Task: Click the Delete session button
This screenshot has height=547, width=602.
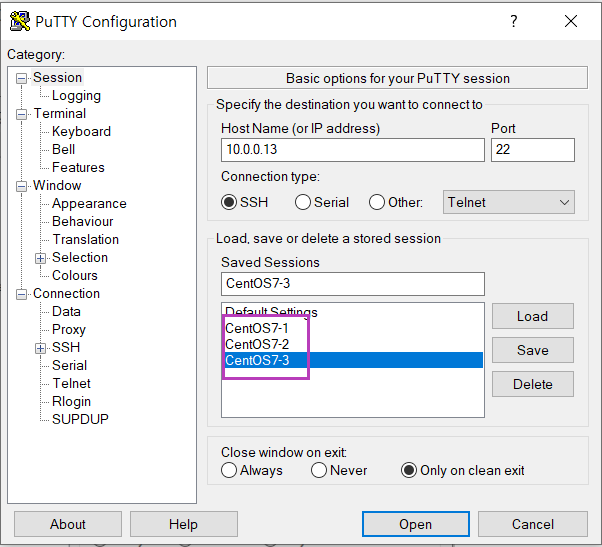Action: click(x=533, y=384)
